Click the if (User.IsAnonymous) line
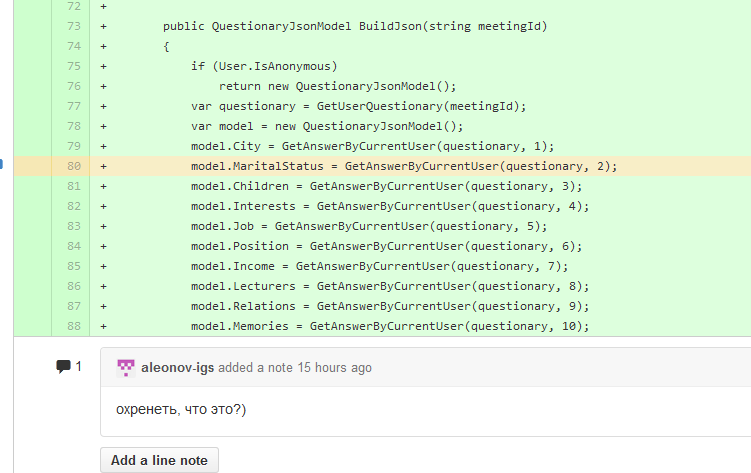This screenshot has width=751, height=473. tap(264, 66)
